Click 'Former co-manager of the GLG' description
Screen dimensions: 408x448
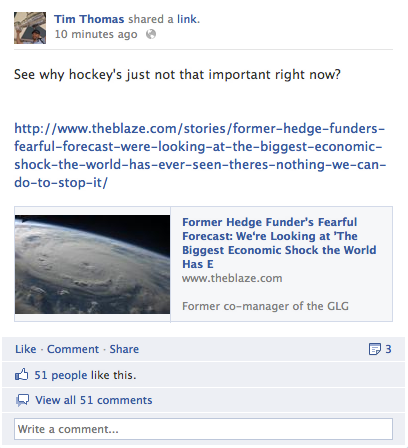point(265,306)
